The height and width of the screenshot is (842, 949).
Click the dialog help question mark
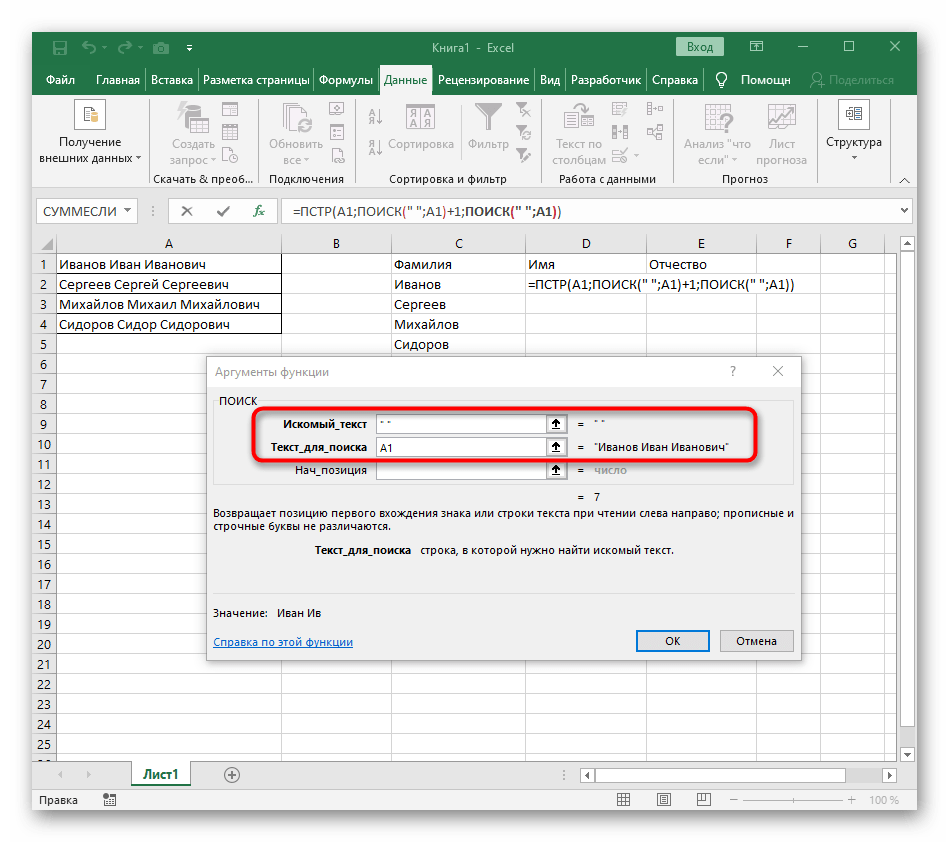pos(733,371)
